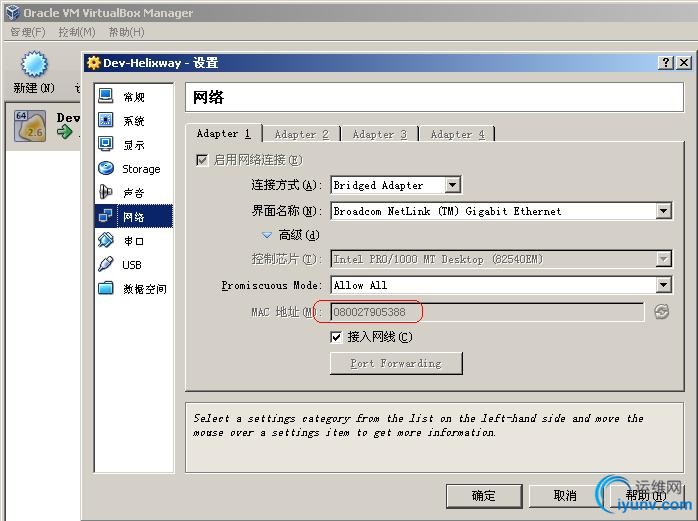Toggle 接入网线 cable connected checkbox
Viewport: 698px width, 521px height.
click(336, 337)
